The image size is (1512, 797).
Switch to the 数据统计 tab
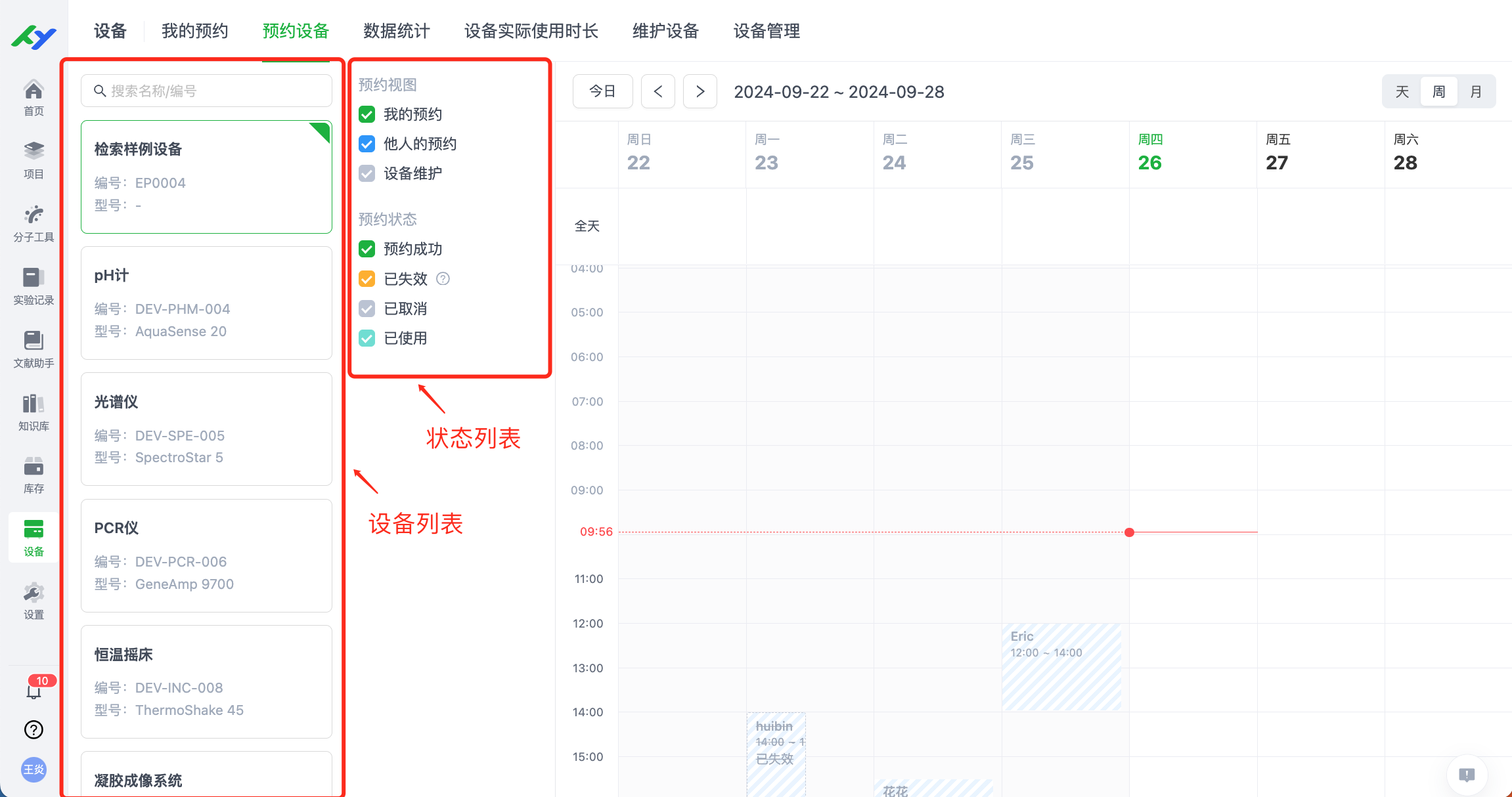(395, 31)
